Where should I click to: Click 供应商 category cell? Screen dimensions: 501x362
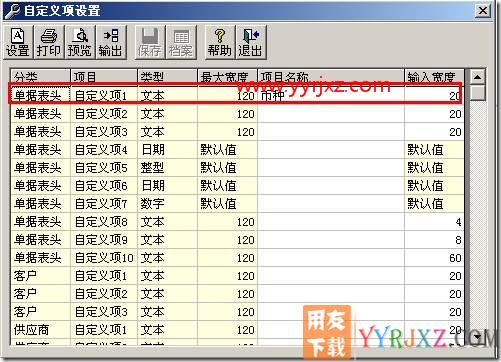pos(41,330)
